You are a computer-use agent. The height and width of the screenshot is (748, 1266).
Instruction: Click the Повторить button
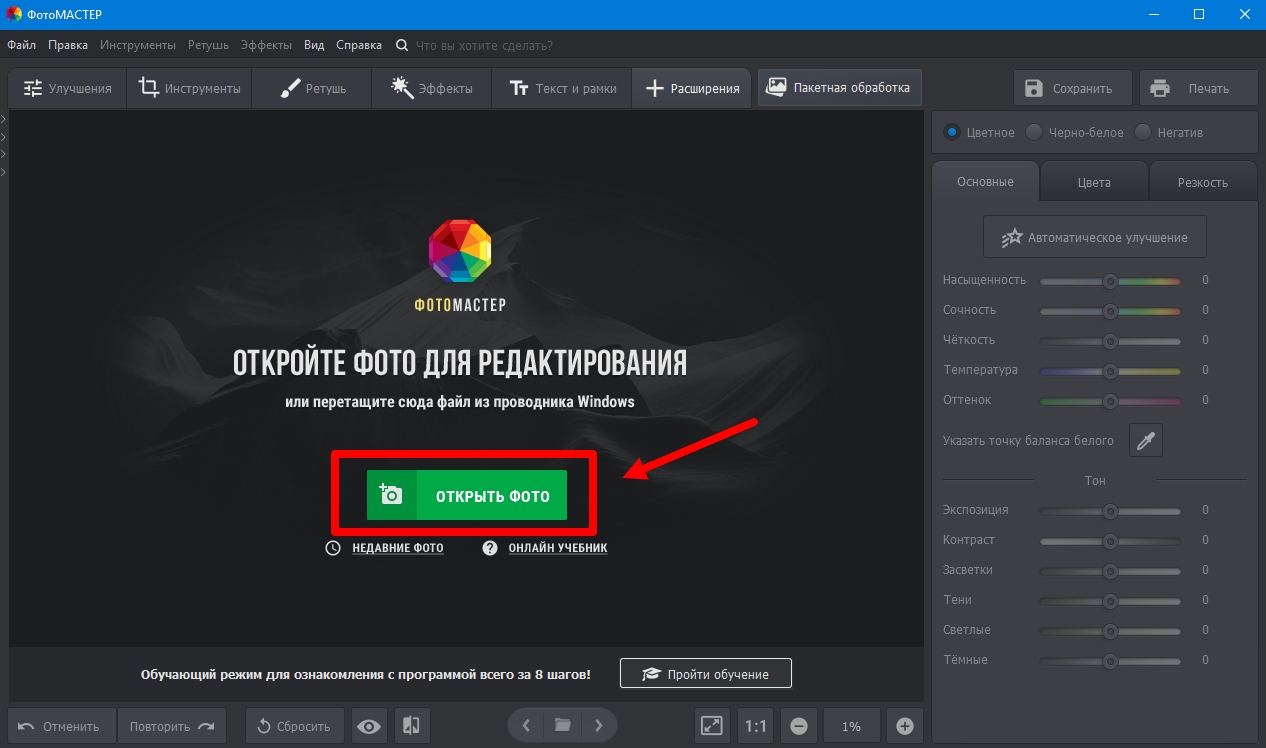pos(172,726)
